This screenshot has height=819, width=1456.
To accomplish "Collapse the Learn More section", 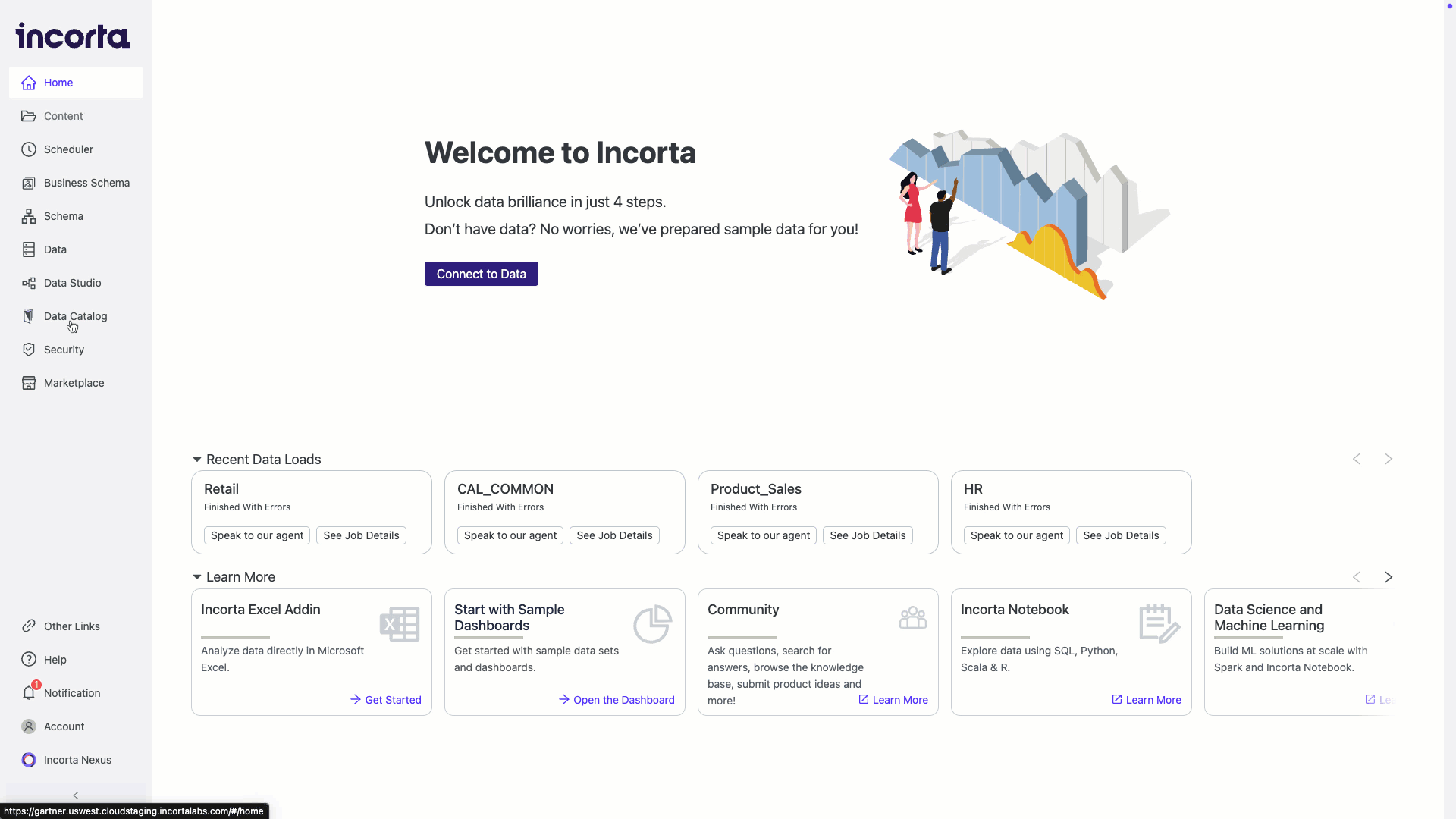I will point(197,577).
